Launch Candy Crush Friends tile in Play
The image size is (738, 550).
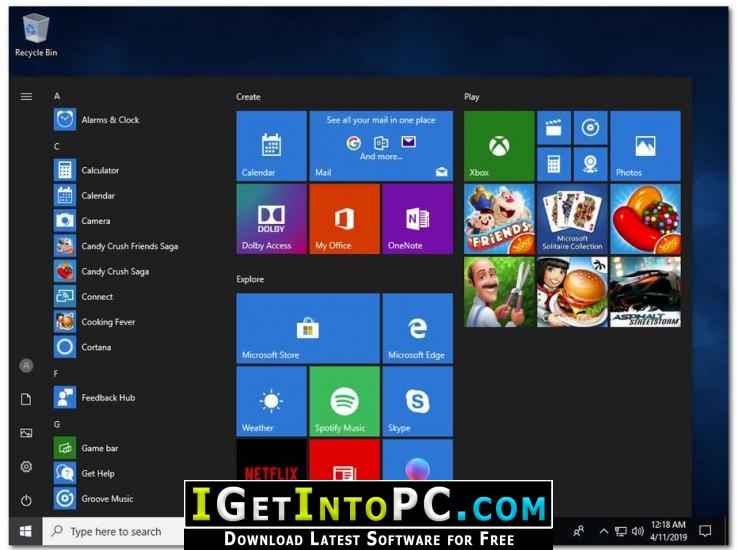(499, 219)
